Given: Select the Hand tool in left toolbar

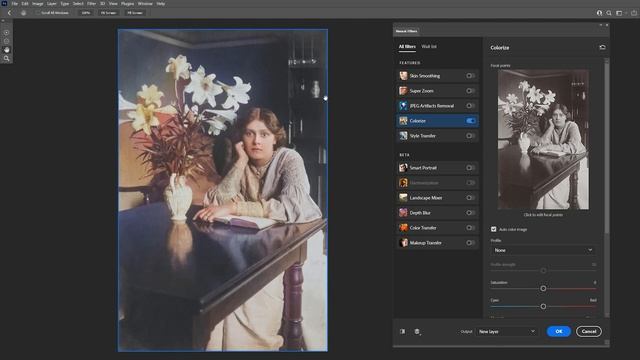Looking at the screenshot, I should (7, 50).
